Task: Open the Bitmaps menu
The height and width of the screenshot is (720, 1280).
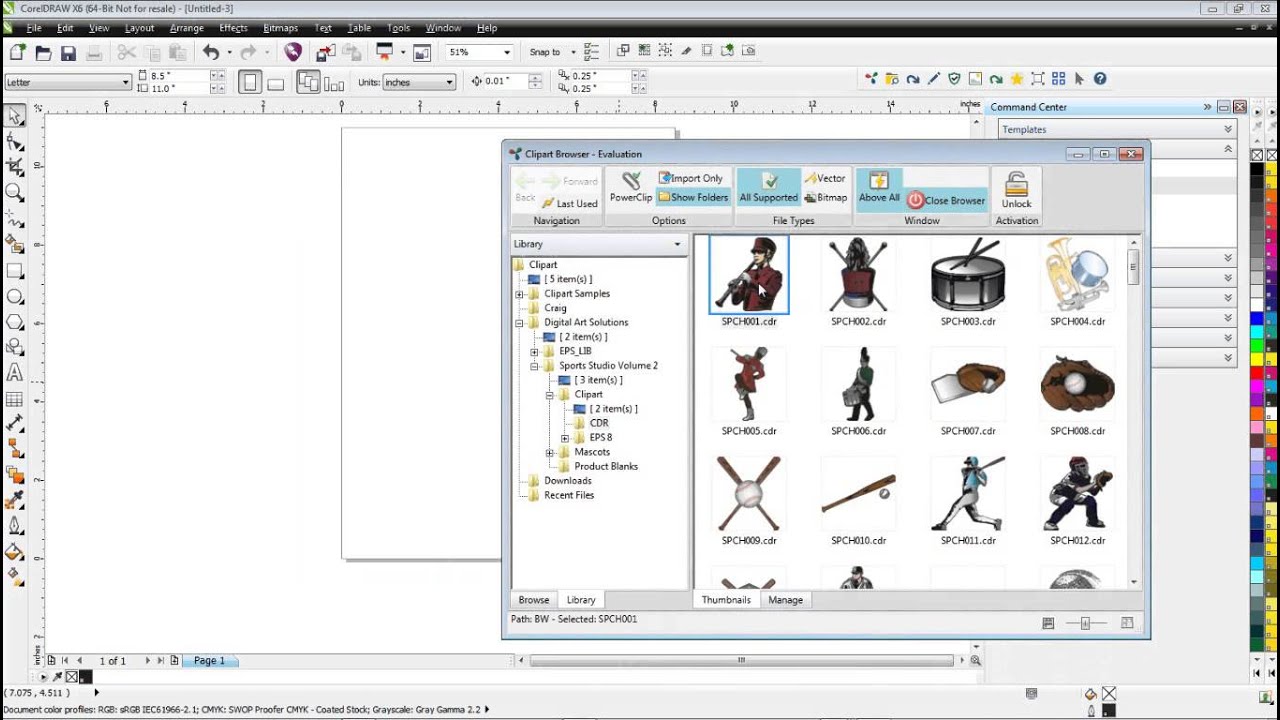Action: [280, 28]
